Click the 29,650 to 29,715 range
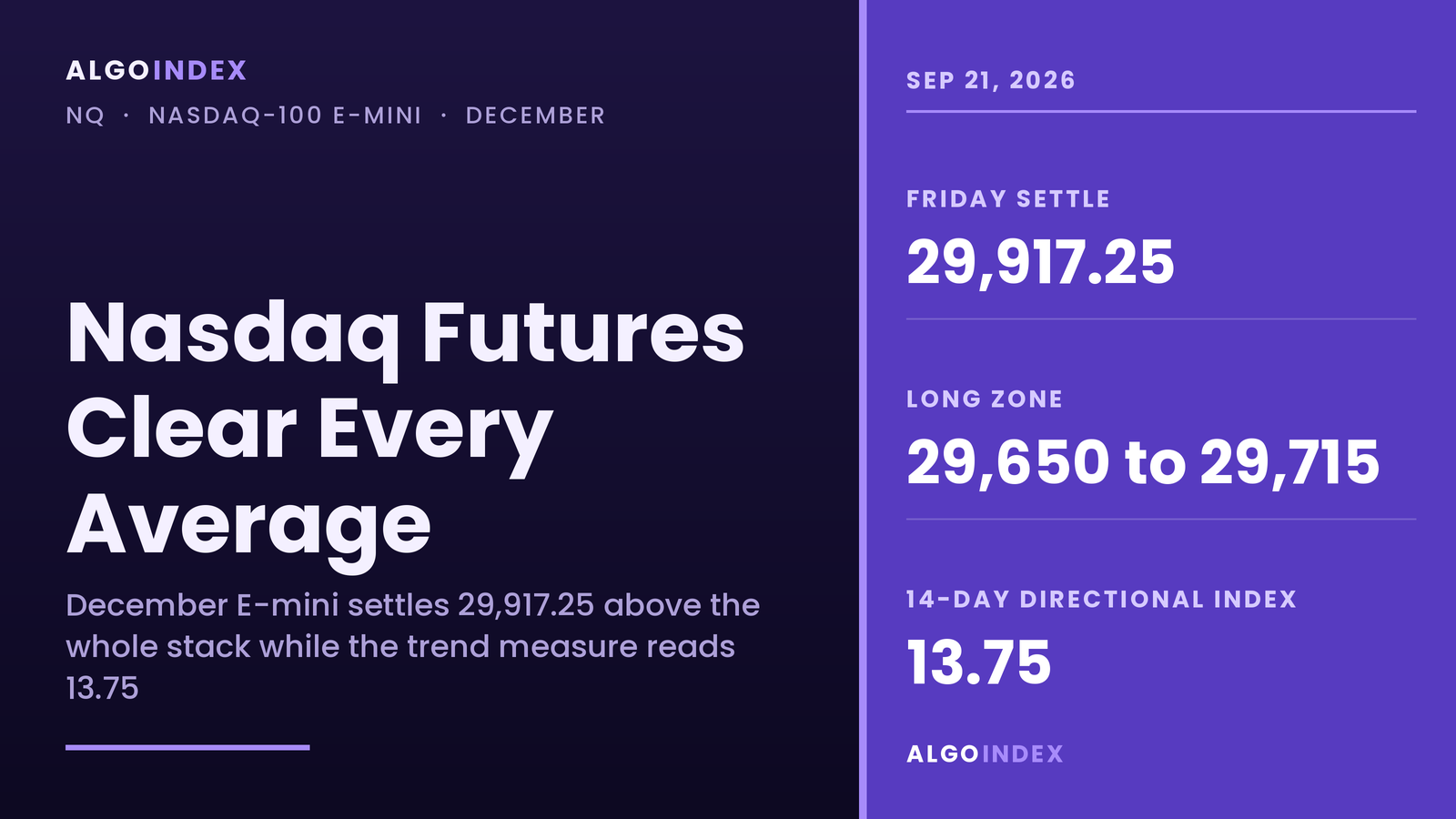Viewport: 1456px width, 819px height. (1143, 463)
